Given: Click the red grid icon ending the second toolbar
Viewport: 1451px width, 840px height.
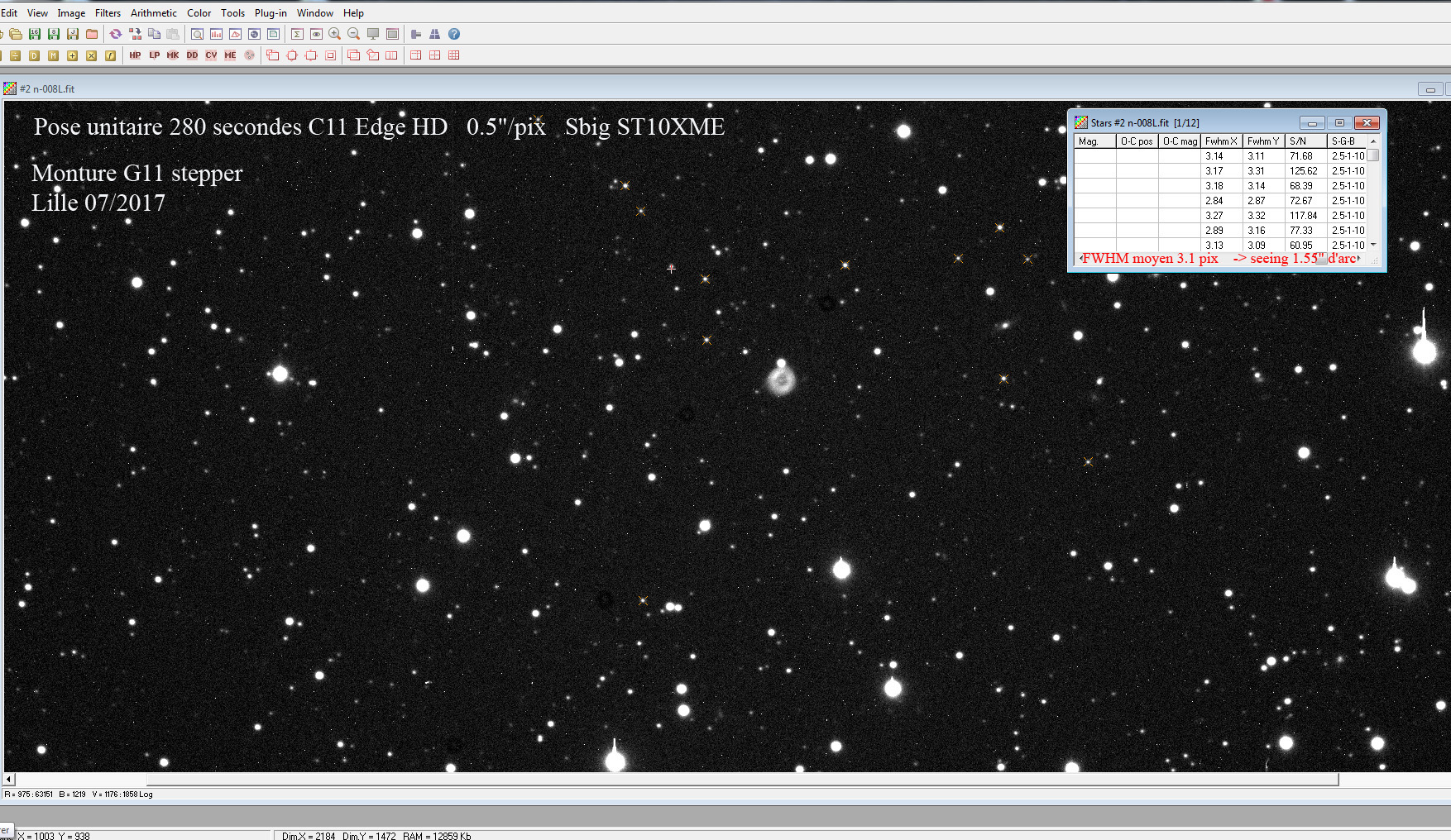Looking at the screenshot, I should tap(454, 55).
